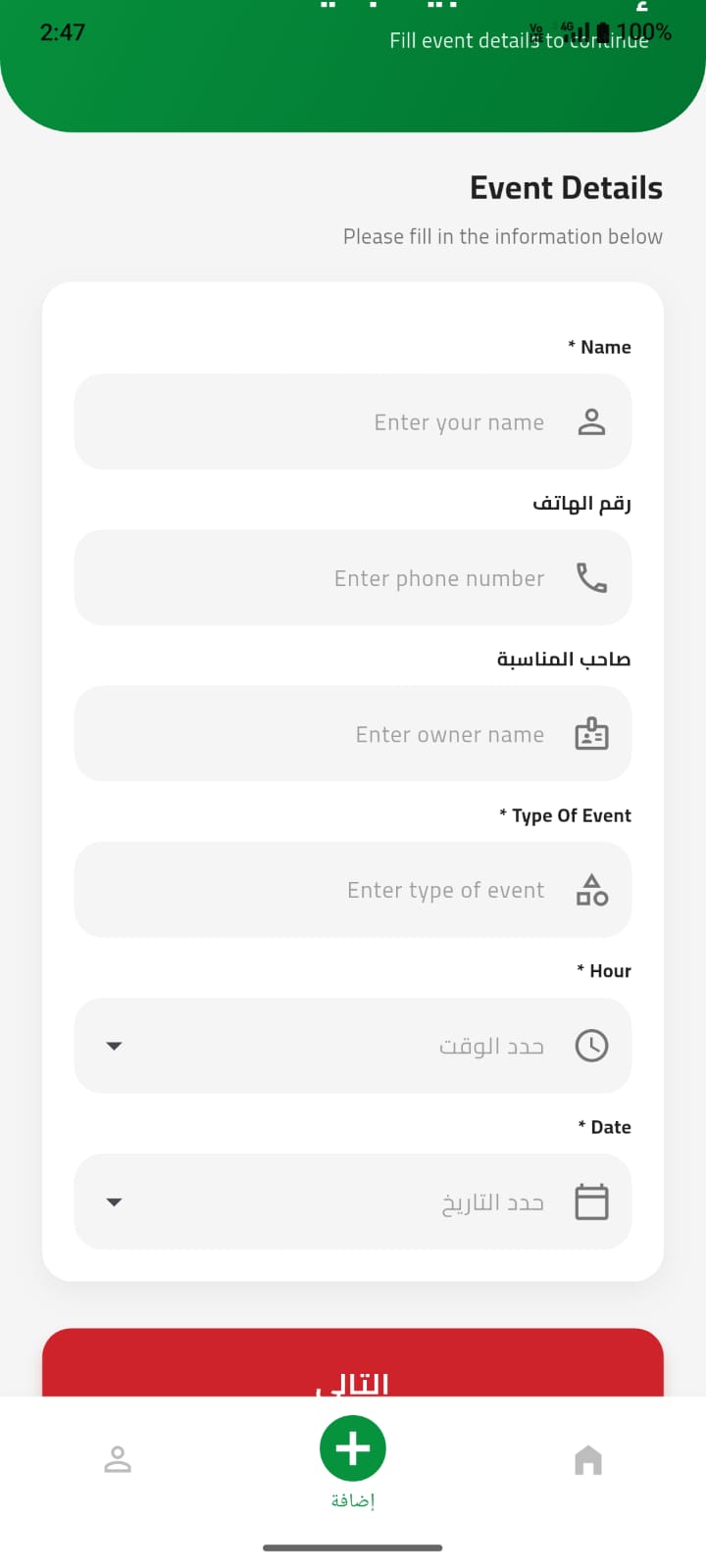
Task: Tap the clock icon in Hour field
Action: point(591,1046)
